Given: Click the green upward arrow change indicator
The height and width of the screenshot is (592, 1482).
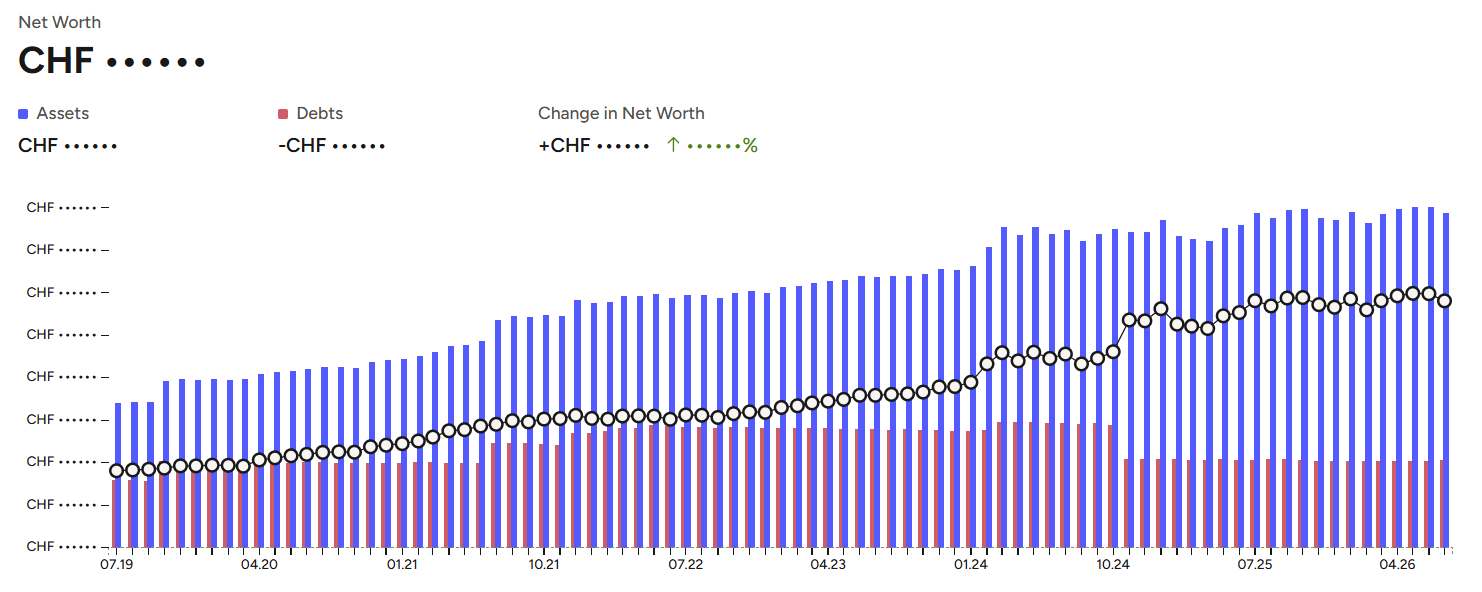Looking at the screenshot, I should [x=673, y=146].
